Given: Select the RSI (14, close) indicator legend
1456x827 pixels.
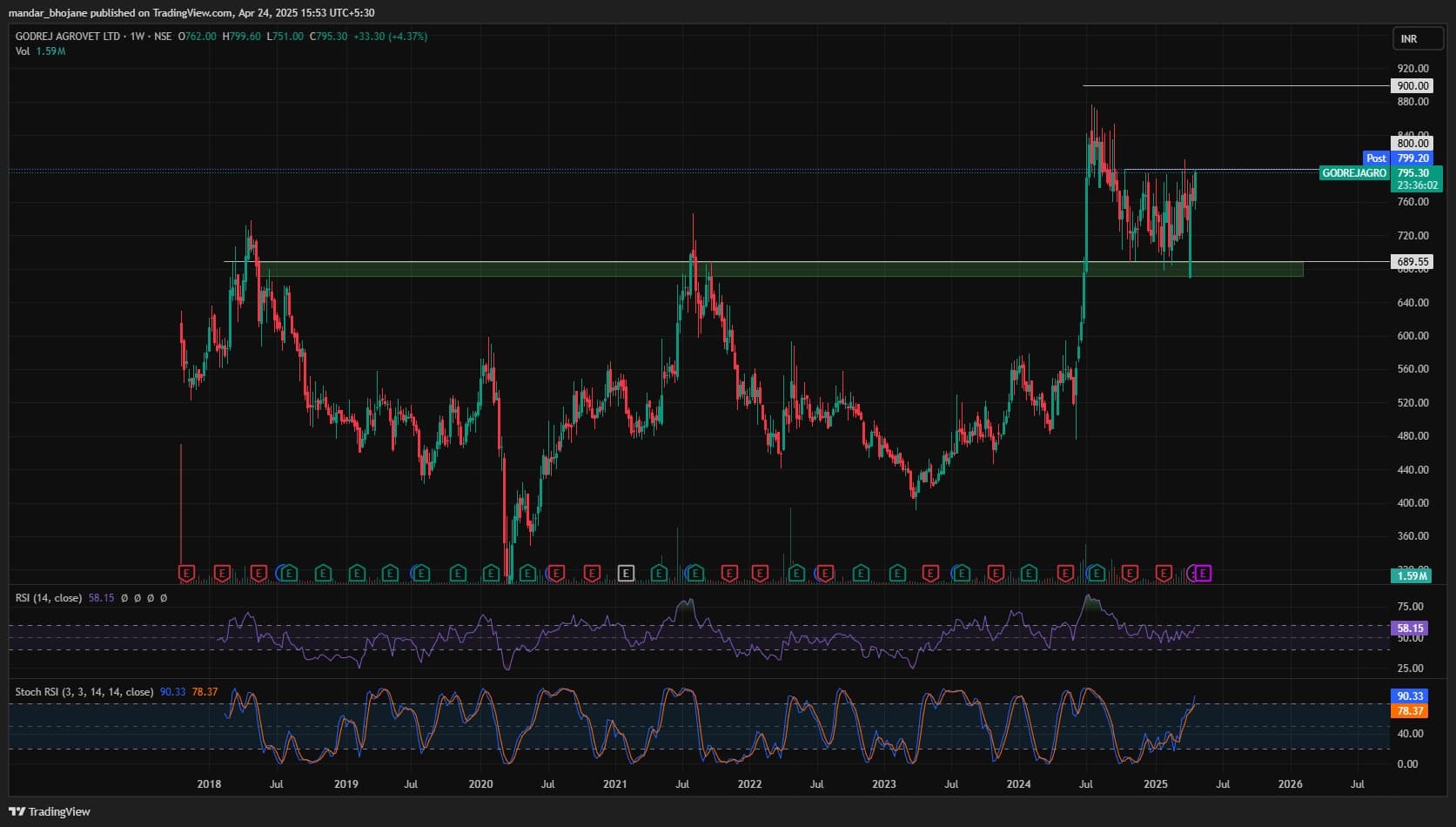Looking at the screenshot, I should click(49, 598).
